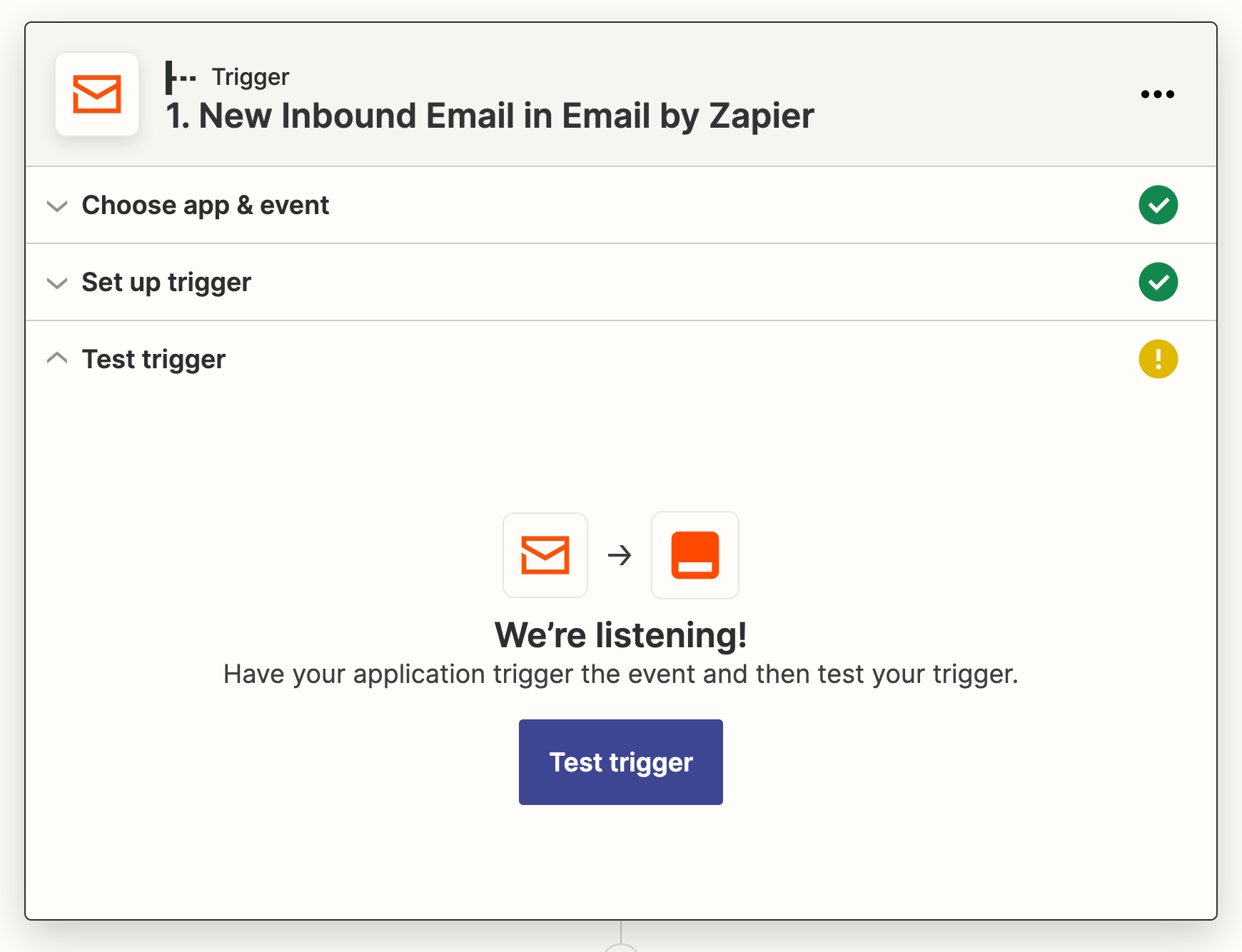Click the blue Test trigger button
The width and height of the screenshot is (1242, 952).
click(x=621, y=762)
